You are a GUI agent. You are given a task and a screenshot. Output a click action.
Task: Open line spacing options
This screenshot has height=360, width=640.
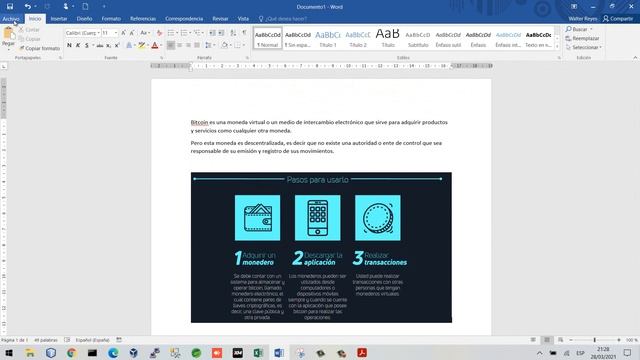(x=209, y=45)
